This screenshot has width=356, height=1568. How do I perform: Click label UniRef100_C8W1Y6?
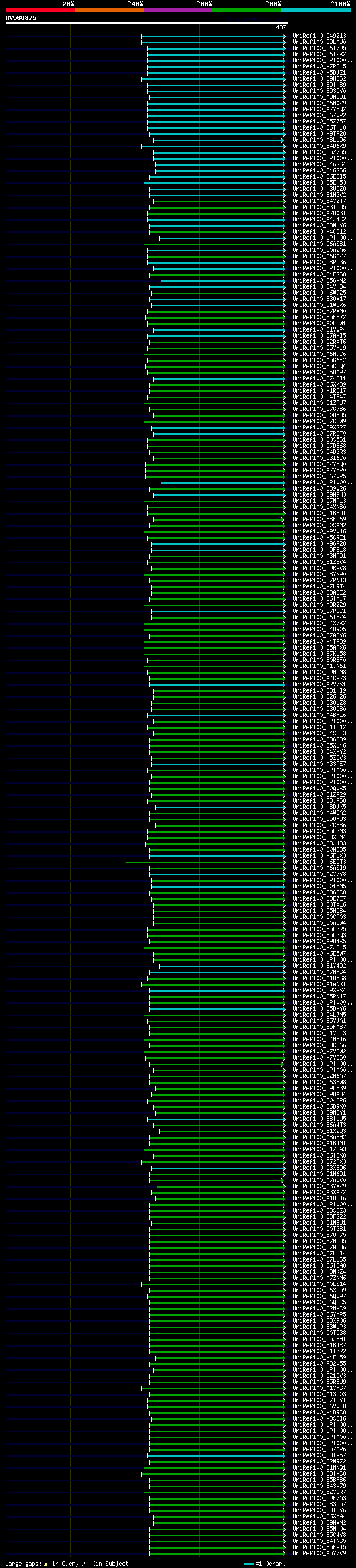tap(319, 225)
